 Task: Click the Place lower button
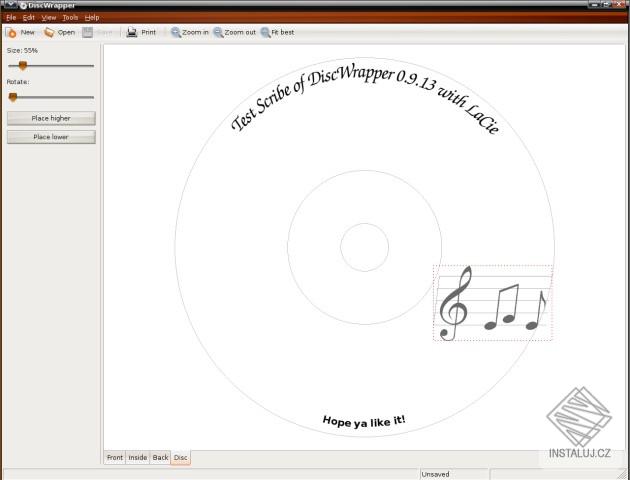pos(51,137)
